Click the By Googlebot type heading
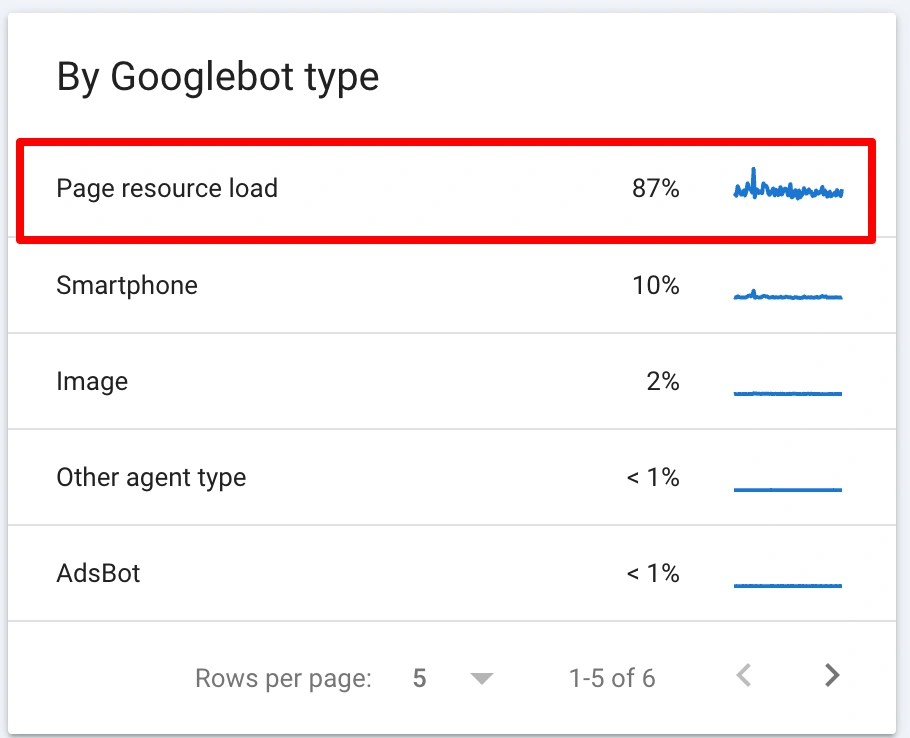 [x=218, y=77]
